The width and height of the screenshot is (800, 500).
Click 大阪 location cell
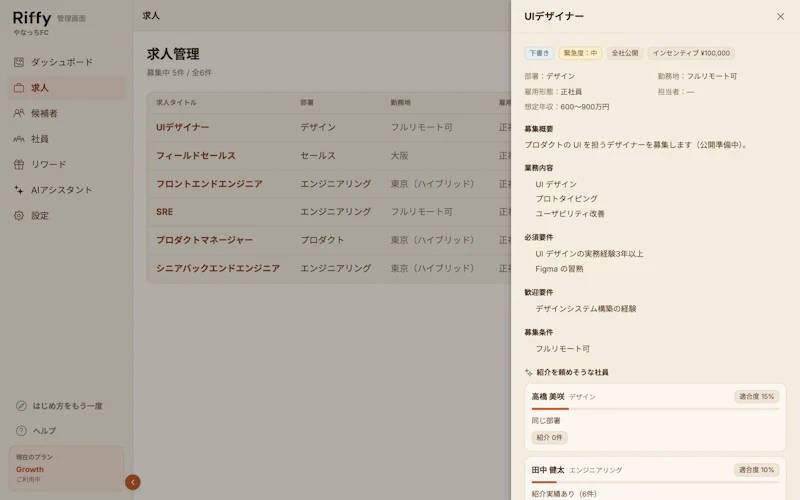pos(399,156)
